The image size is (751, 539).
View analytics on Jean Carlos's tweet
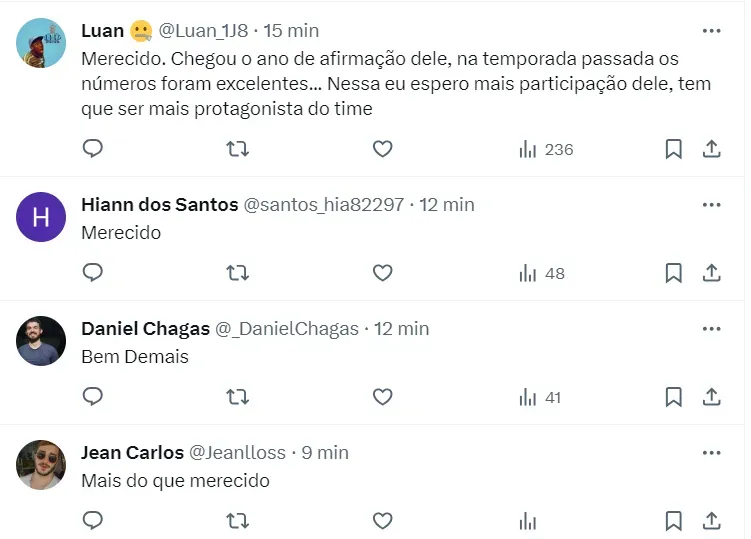tap(528, 521)
